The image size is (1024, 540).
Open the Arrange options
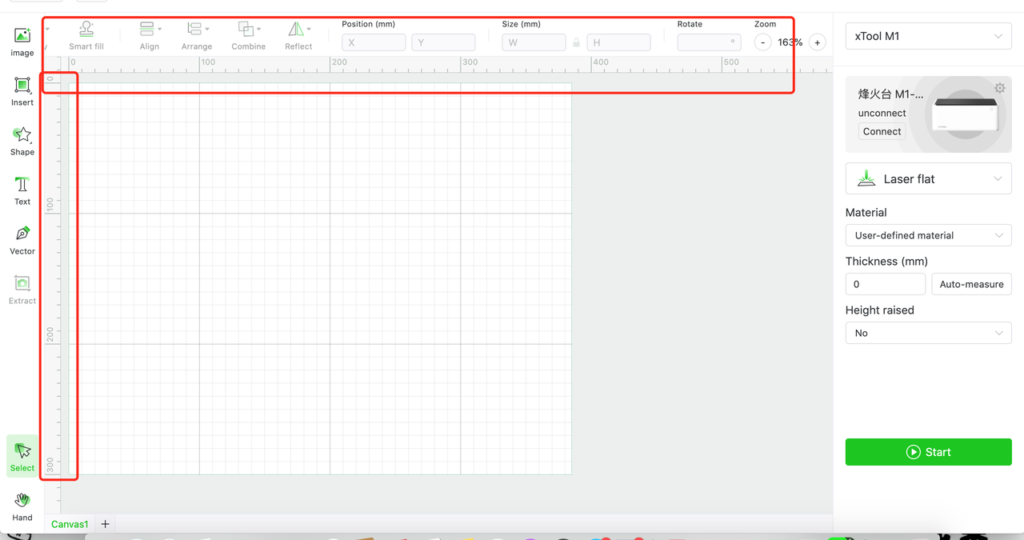(197, 36)
